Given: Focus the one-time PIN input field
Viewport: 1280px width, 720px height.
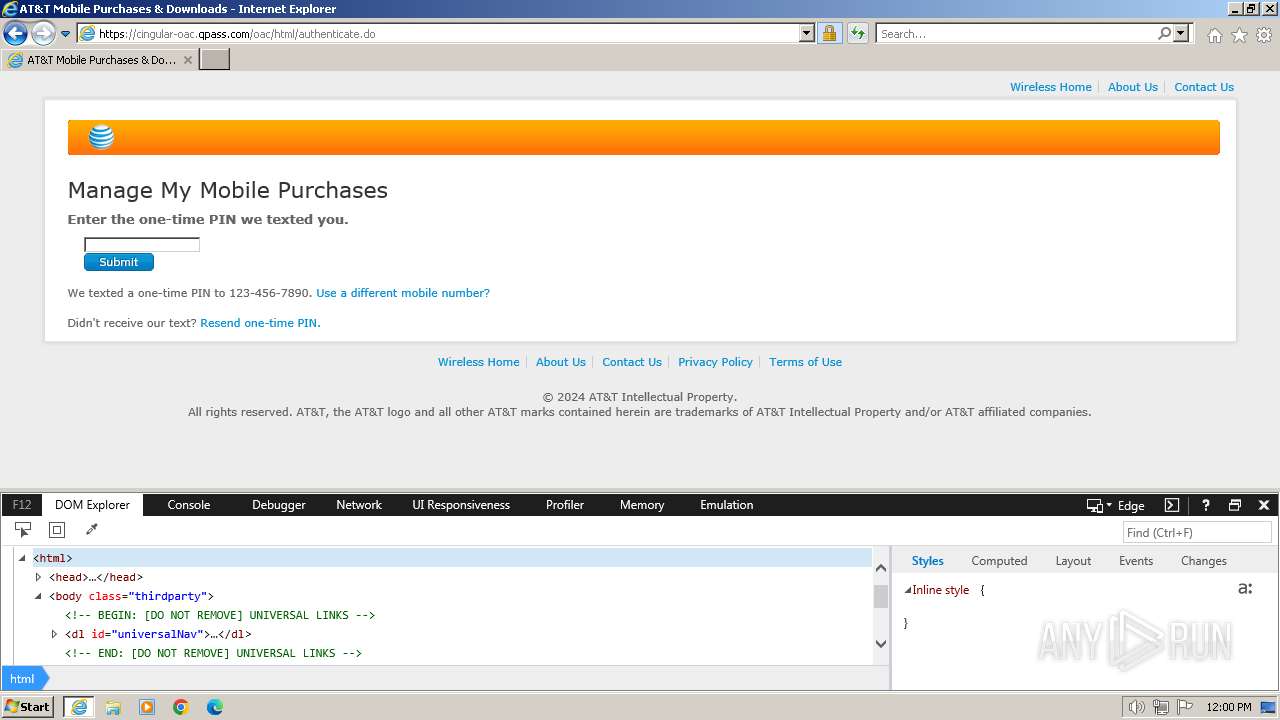Looking at the screenshot, I should click(142, 244).
